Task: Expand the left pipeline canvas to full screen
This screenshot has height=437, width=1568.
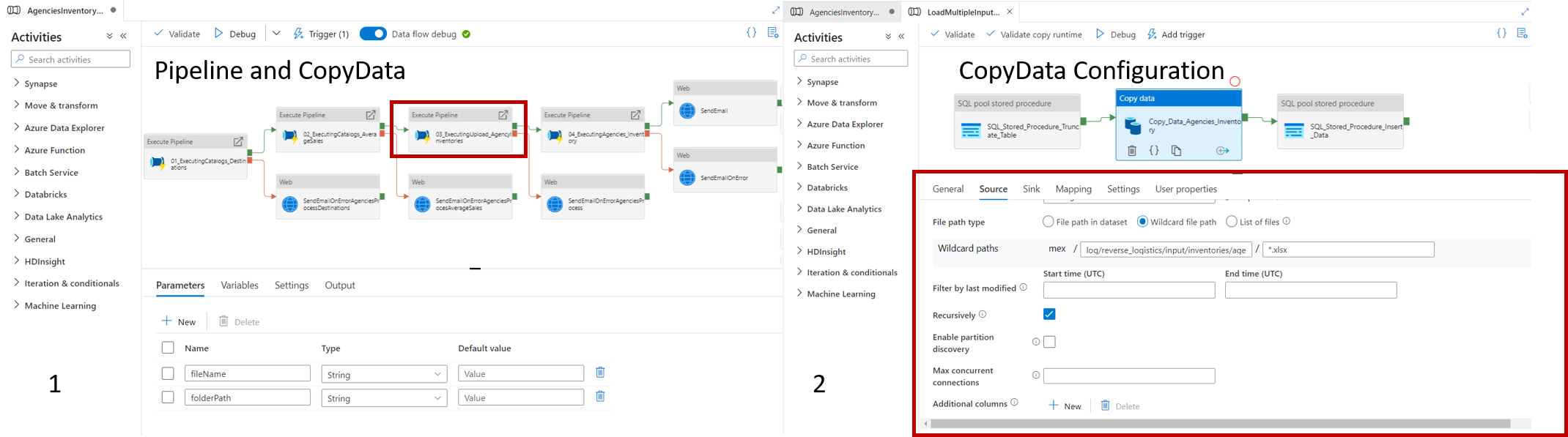Action: [776, 10]
